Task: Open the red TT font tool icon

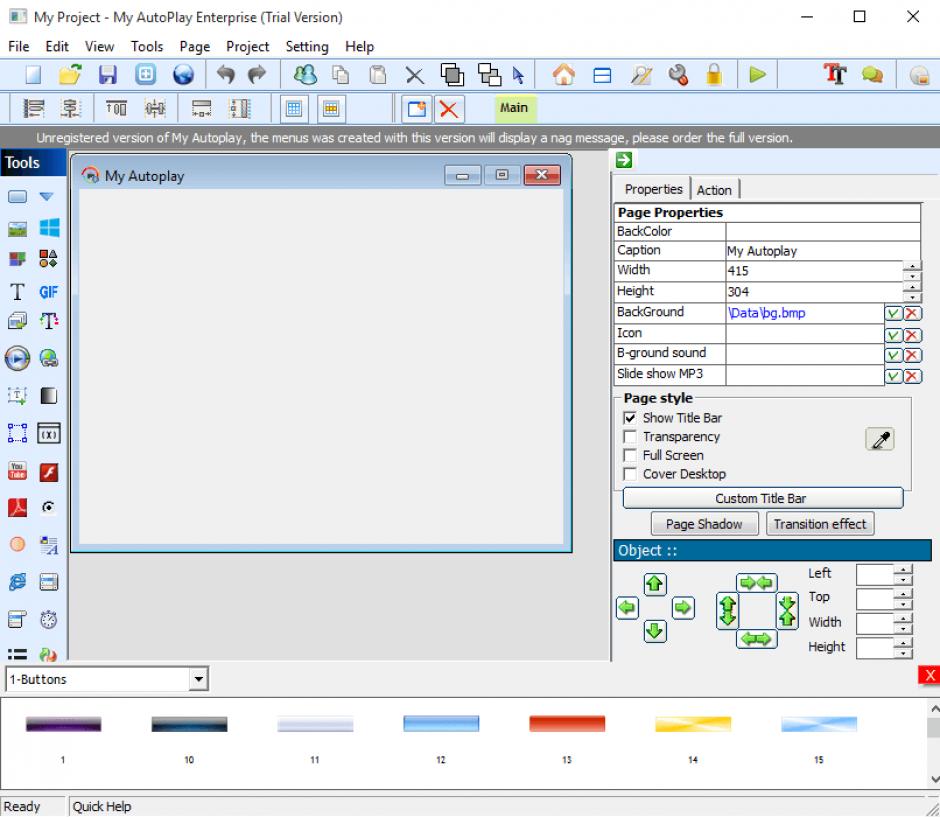Action: (x=834, y=74)
